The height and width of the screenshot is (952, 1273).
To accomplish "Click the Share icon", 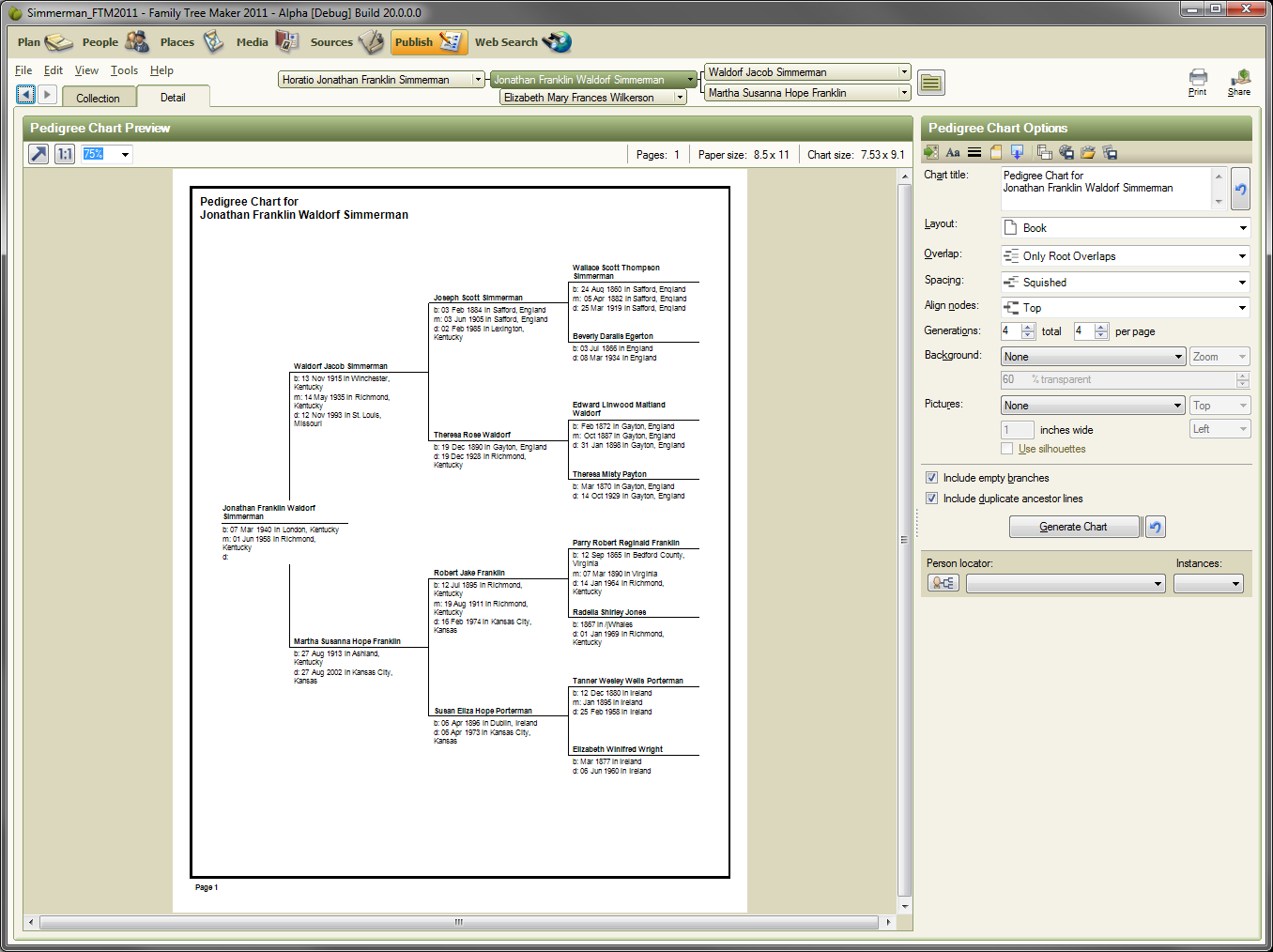I will point(1239,83).
